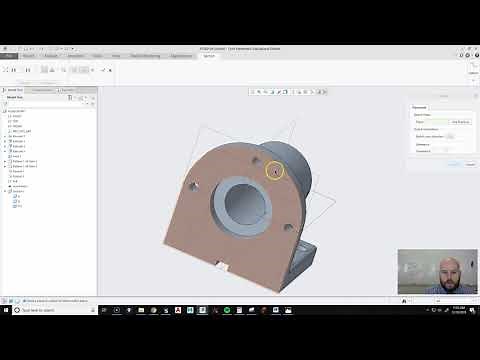The width and height of the screenshot is (480, 360).
Task: Open the File menu tab
Action: [9, 56]
